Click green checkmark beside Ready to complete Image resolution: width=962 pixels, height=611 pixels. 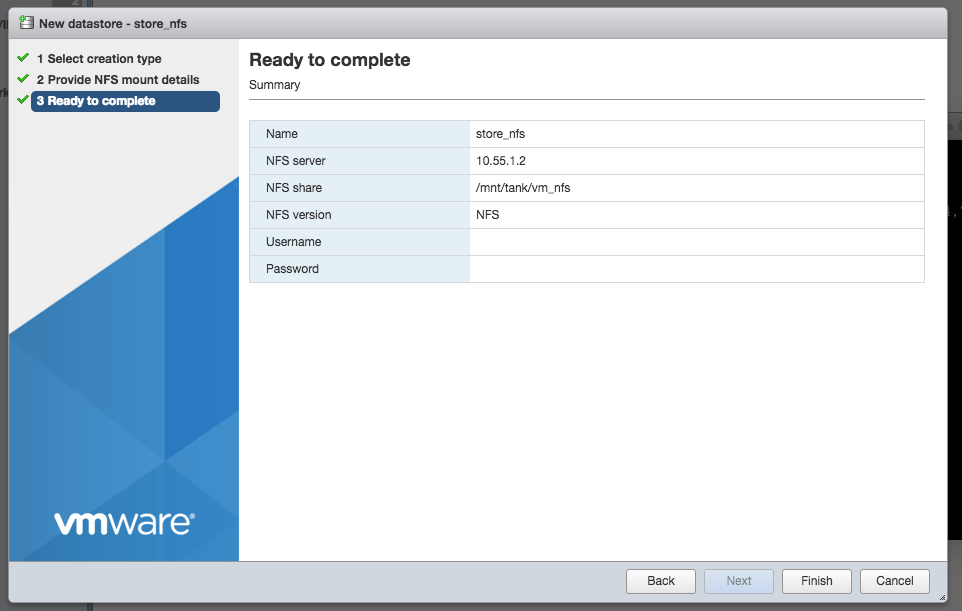click(x=23, y=99)
